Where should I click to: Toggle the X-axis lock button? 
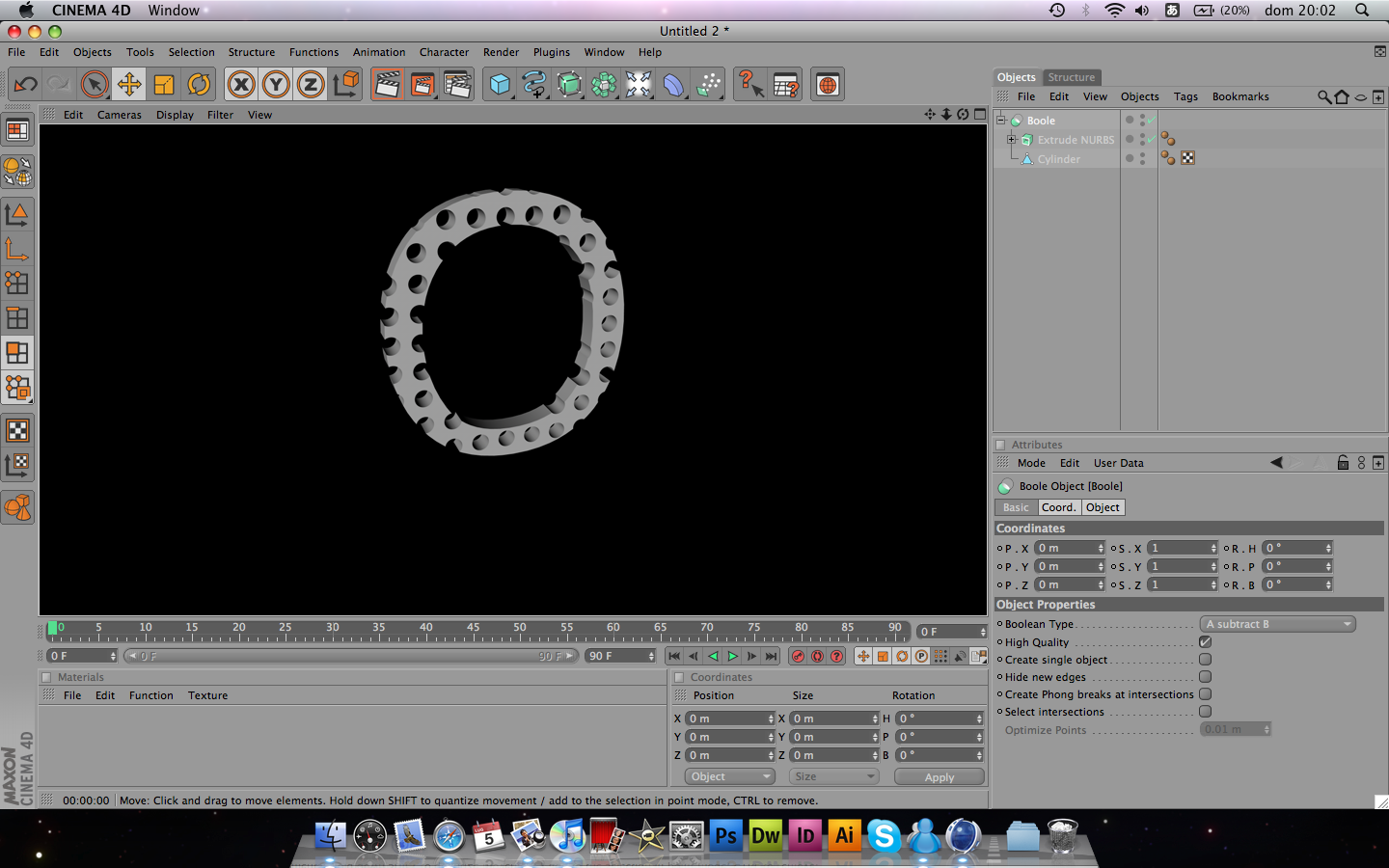click(x=241, y=85)
